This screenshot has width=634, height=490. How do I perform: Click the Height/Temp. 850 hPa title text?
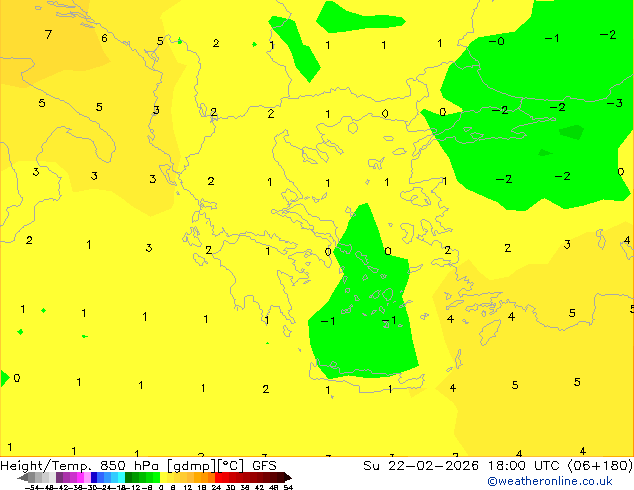pyautogui.click(x=80, y=466)
